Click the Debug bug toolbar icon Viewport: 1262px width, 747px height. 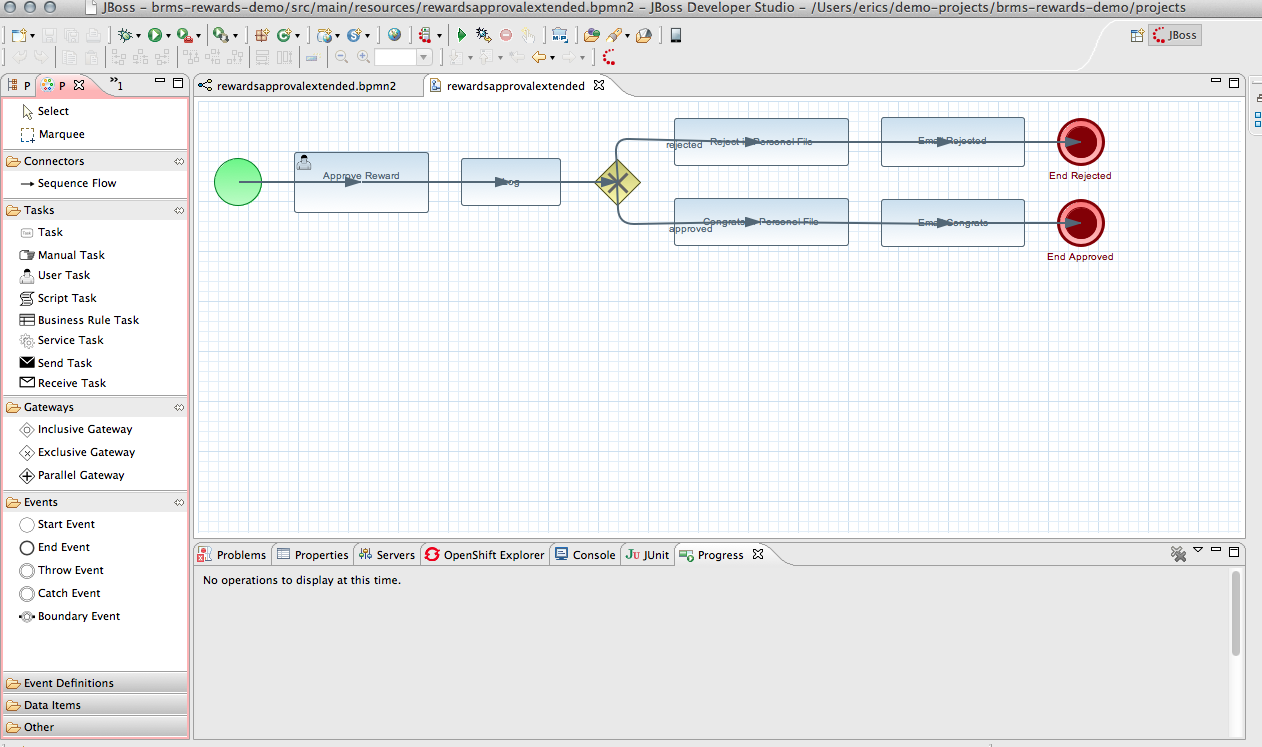pos(124,35)
